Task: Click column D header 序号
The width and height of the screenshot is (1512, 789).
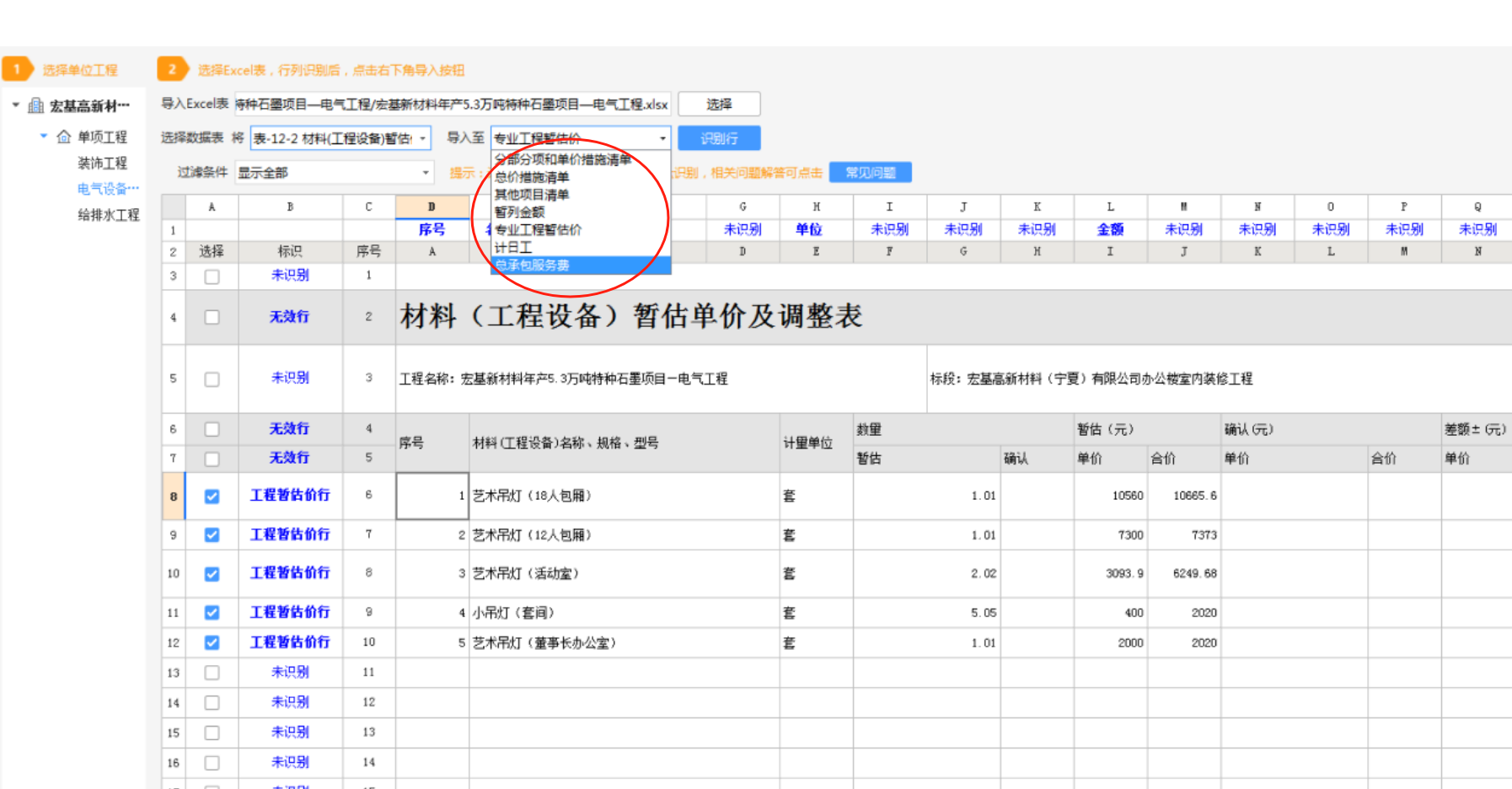Action: coord(432,229)
